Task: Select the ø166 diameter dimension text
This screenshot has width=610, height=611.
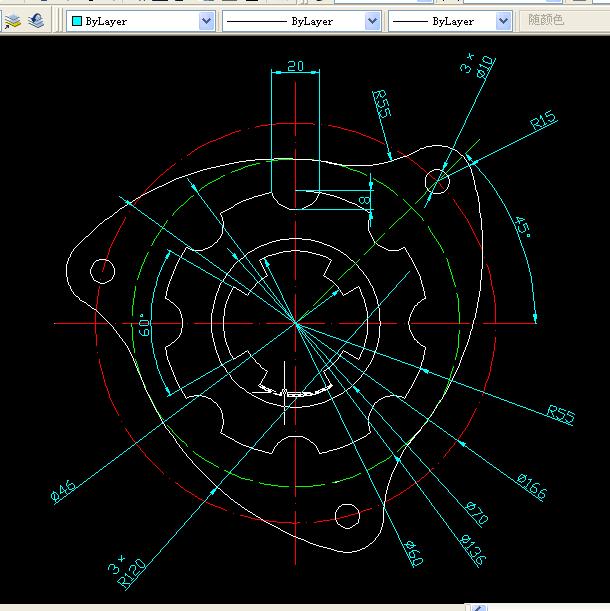Action: 532,486
